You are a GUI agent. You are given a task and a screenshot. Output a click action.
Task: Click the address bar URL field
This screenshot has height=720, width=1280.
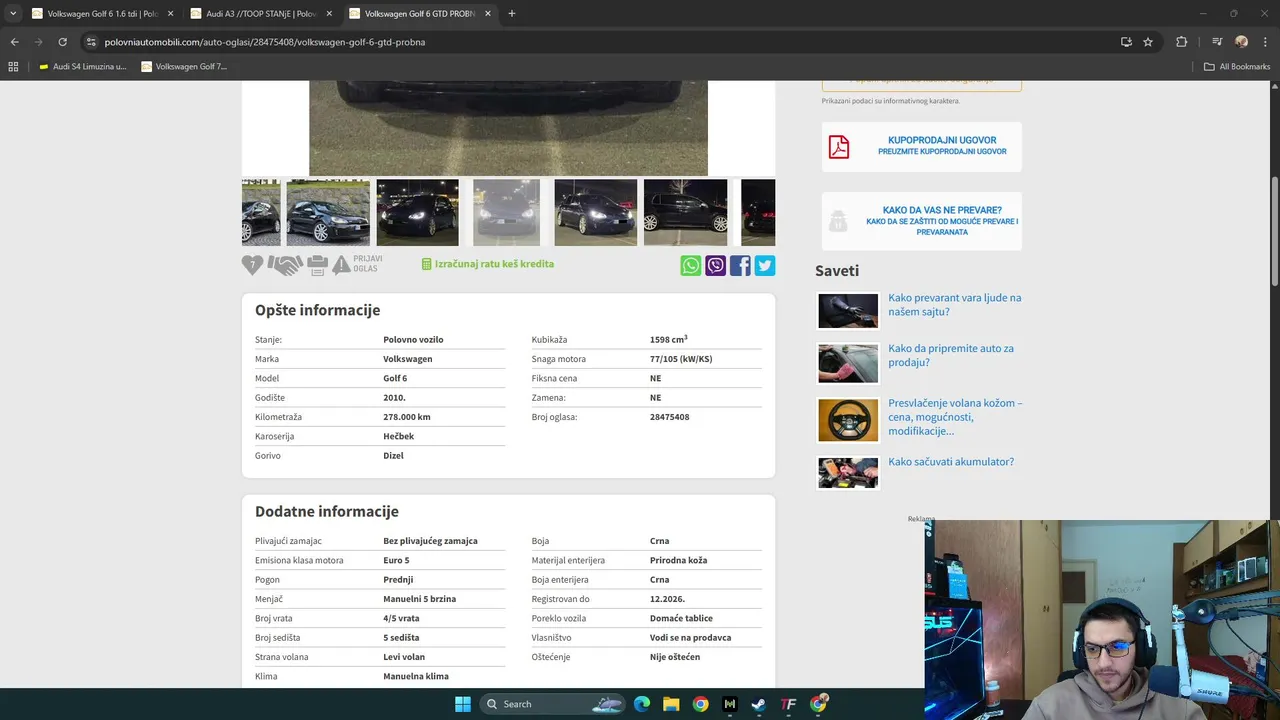[x=600, y=42]
